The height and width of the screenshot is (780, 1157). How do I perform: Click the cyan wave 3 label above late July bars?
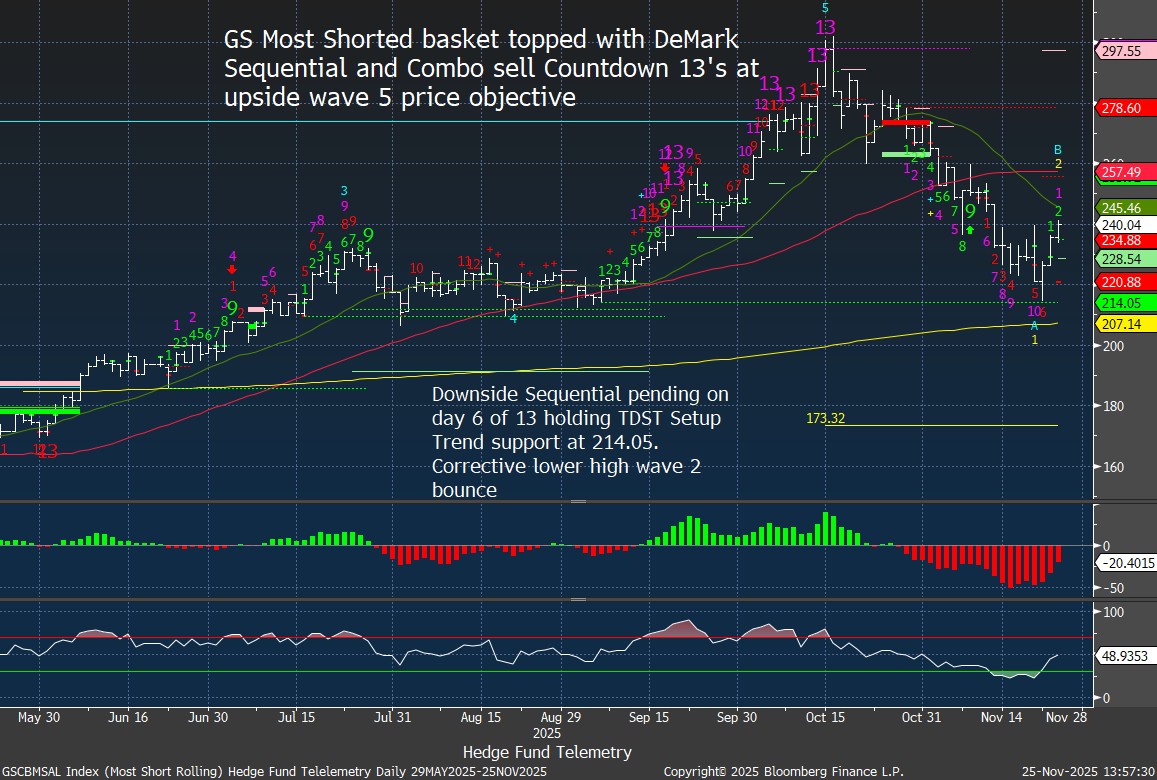[343, 190]
